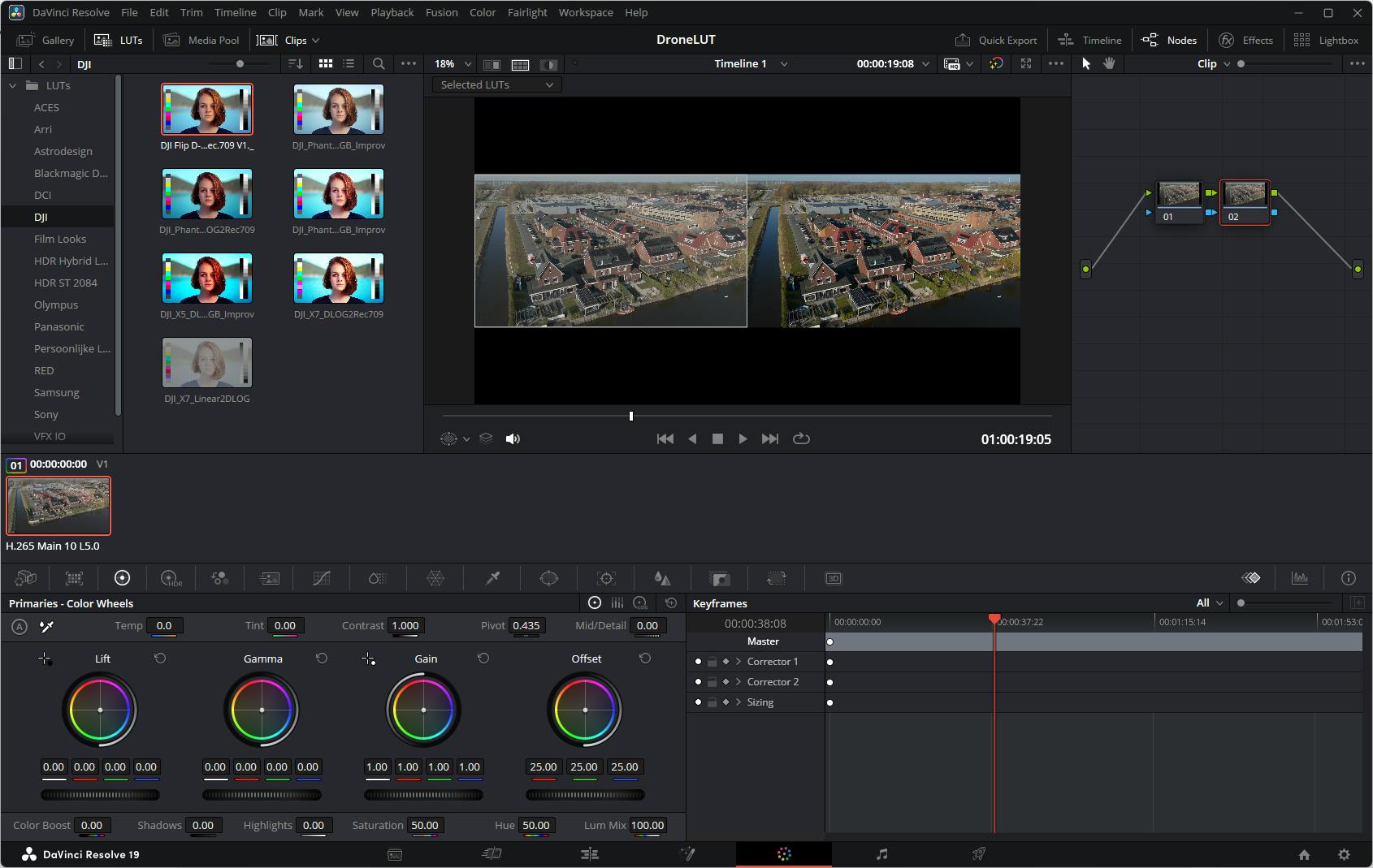
Task: Click the Quick Export button
Action: pos(996,40)
